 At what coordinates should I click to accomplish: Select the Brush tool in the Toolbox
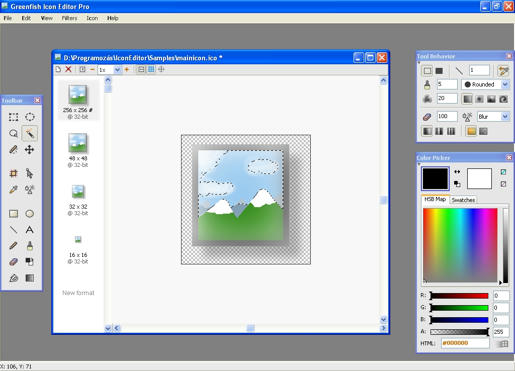(30, 246)
